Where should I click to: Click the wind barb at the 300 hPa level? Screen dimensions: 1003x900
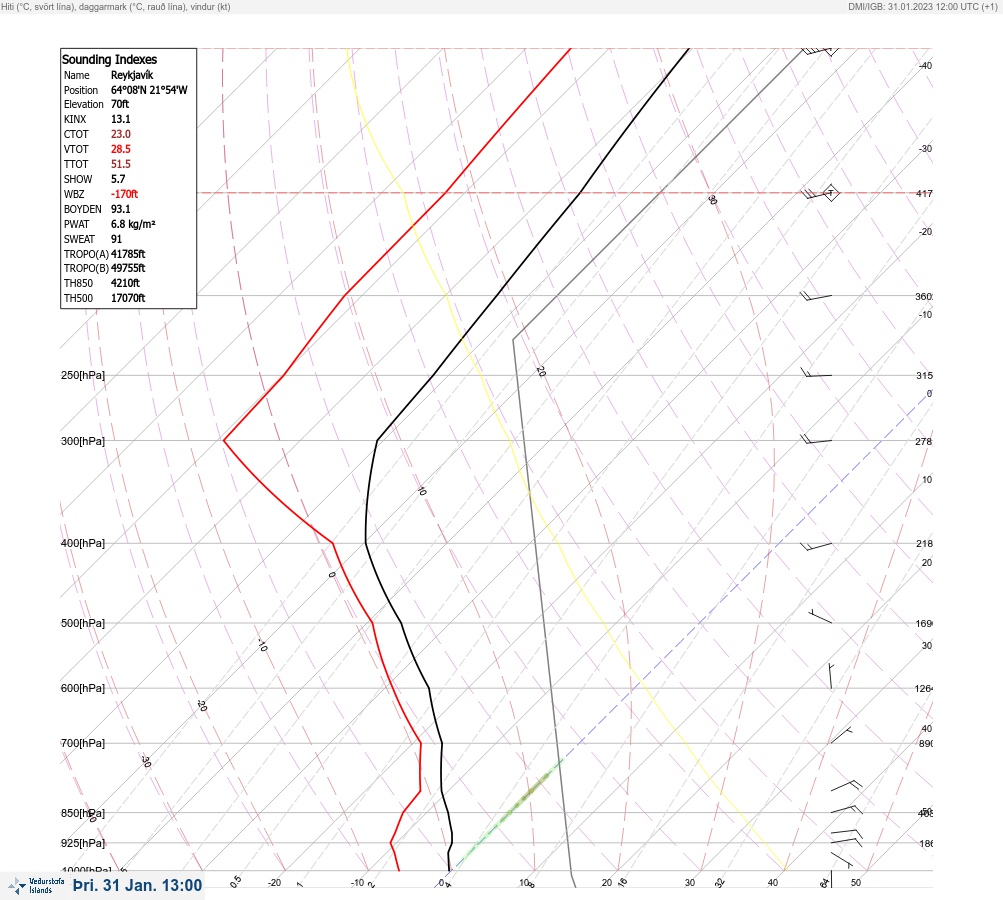coord(816,439)
